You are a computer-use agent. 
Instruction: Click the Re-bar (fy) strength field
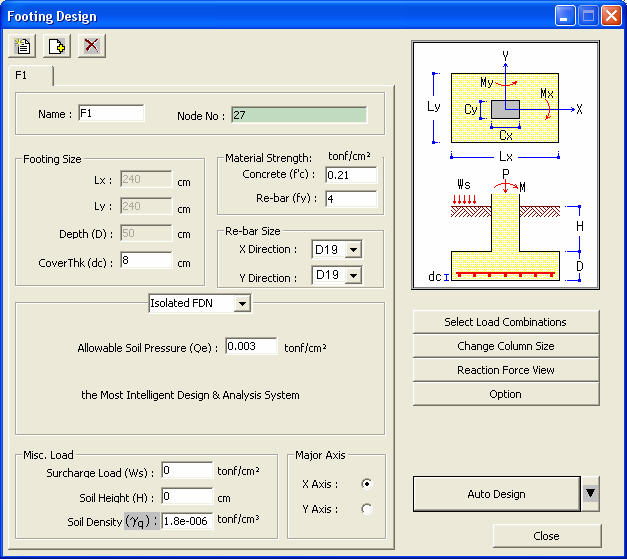point(351,199)
